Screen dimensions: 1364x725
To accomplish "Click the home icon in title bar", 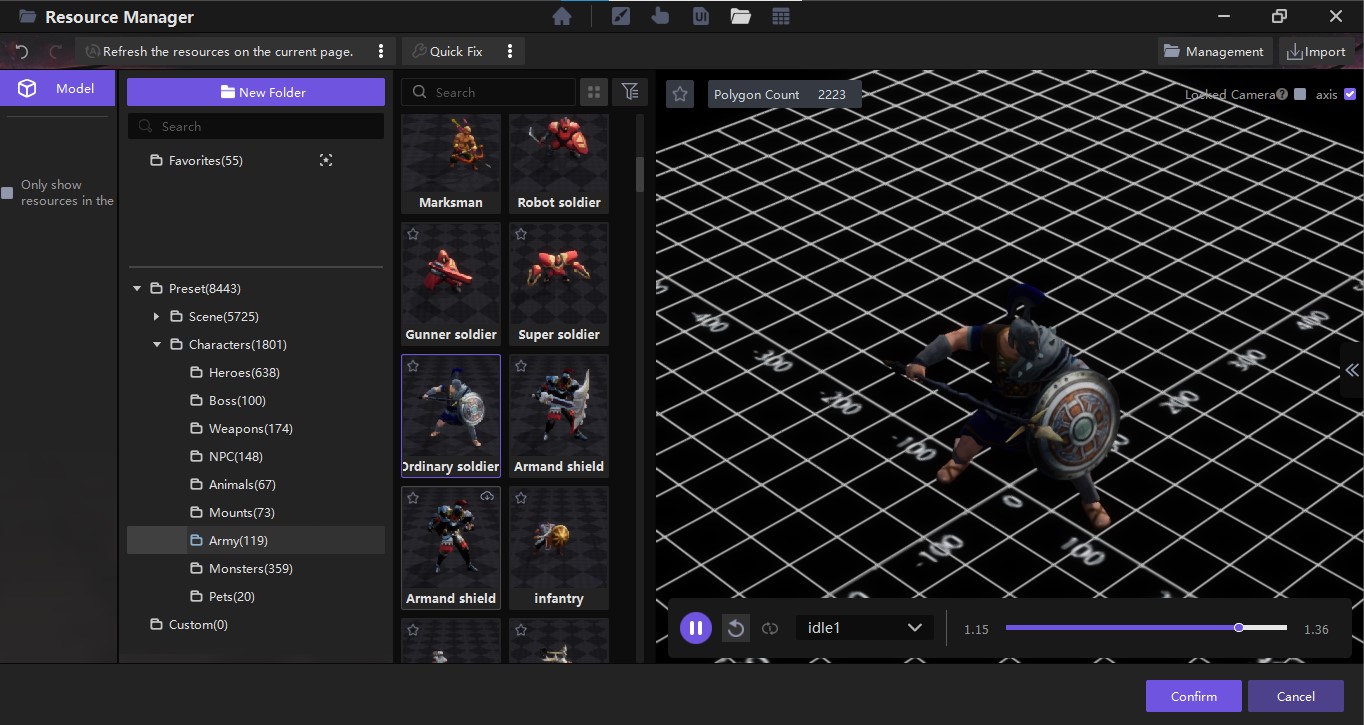I will (562, 17).
